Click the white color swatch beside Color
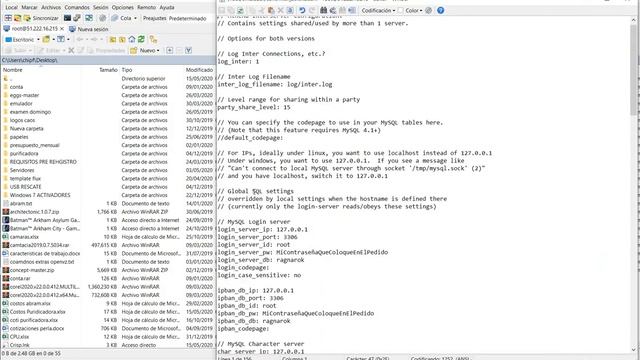Viewport: 640px width, 360px height. (400, 10)
